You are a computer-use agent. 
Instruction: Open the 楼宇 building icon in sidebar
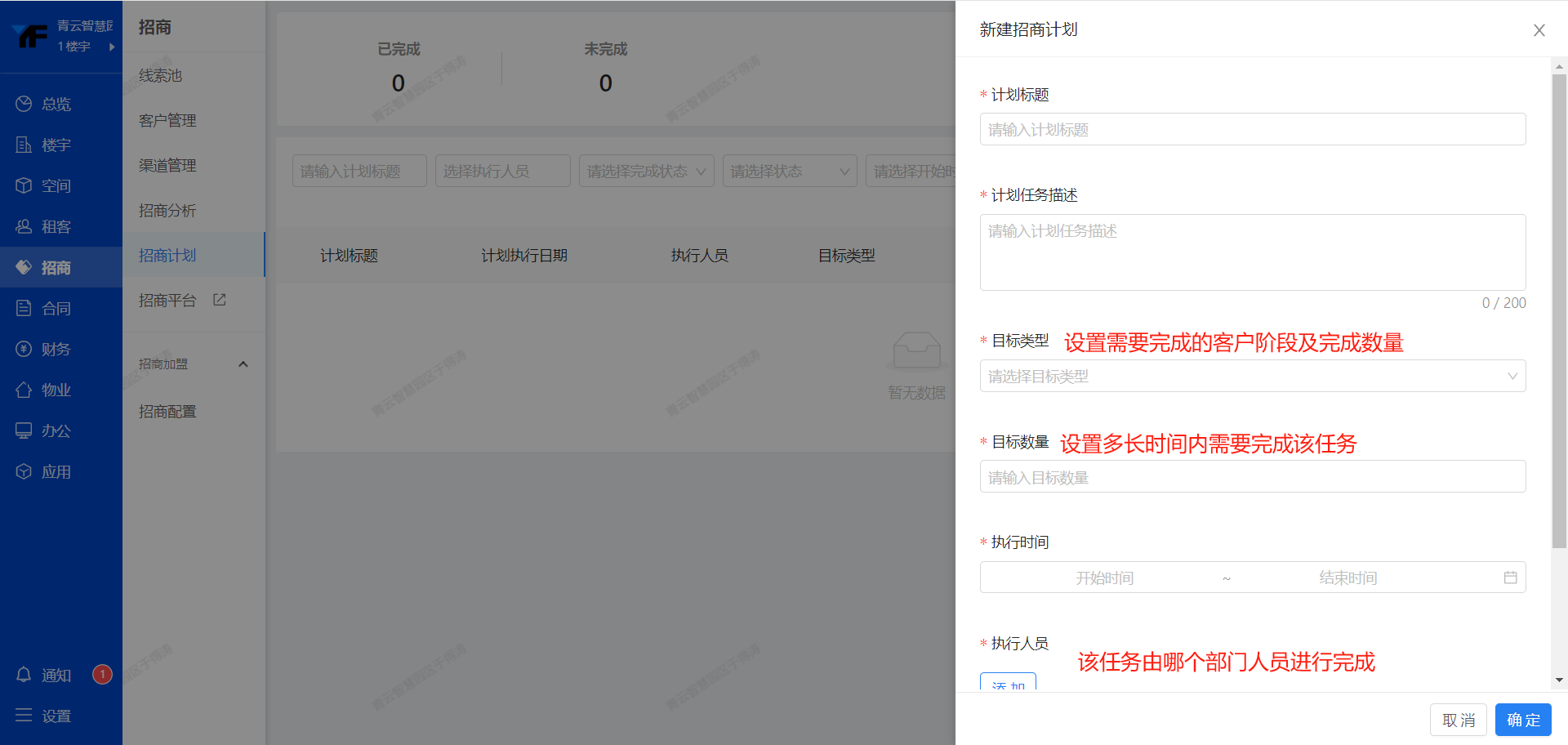coord(24,145)
